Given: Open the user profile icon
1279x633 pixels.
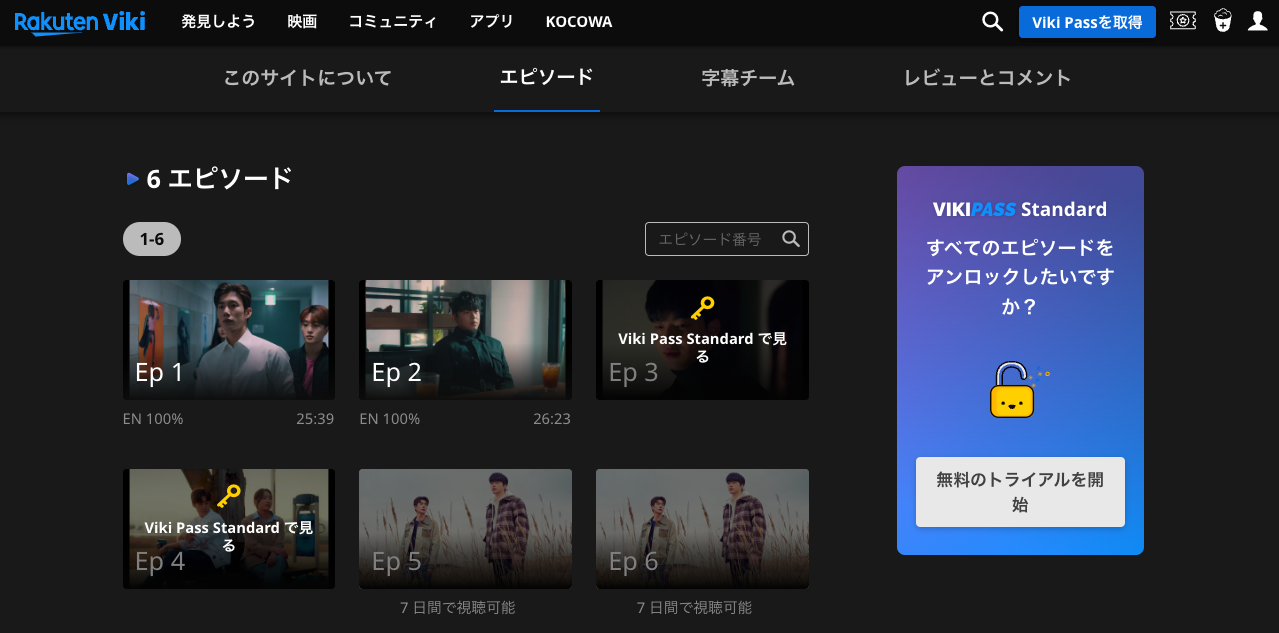Looking at the screenshot, I should click(1258, 21).
